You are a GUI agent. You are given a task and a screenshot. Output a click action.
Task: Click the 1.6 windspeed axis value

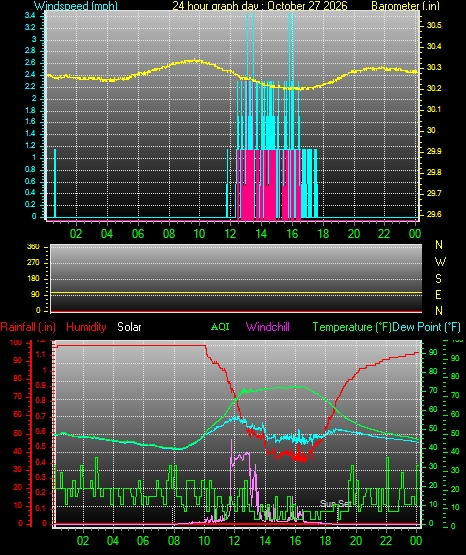click(x=30, y=121)
